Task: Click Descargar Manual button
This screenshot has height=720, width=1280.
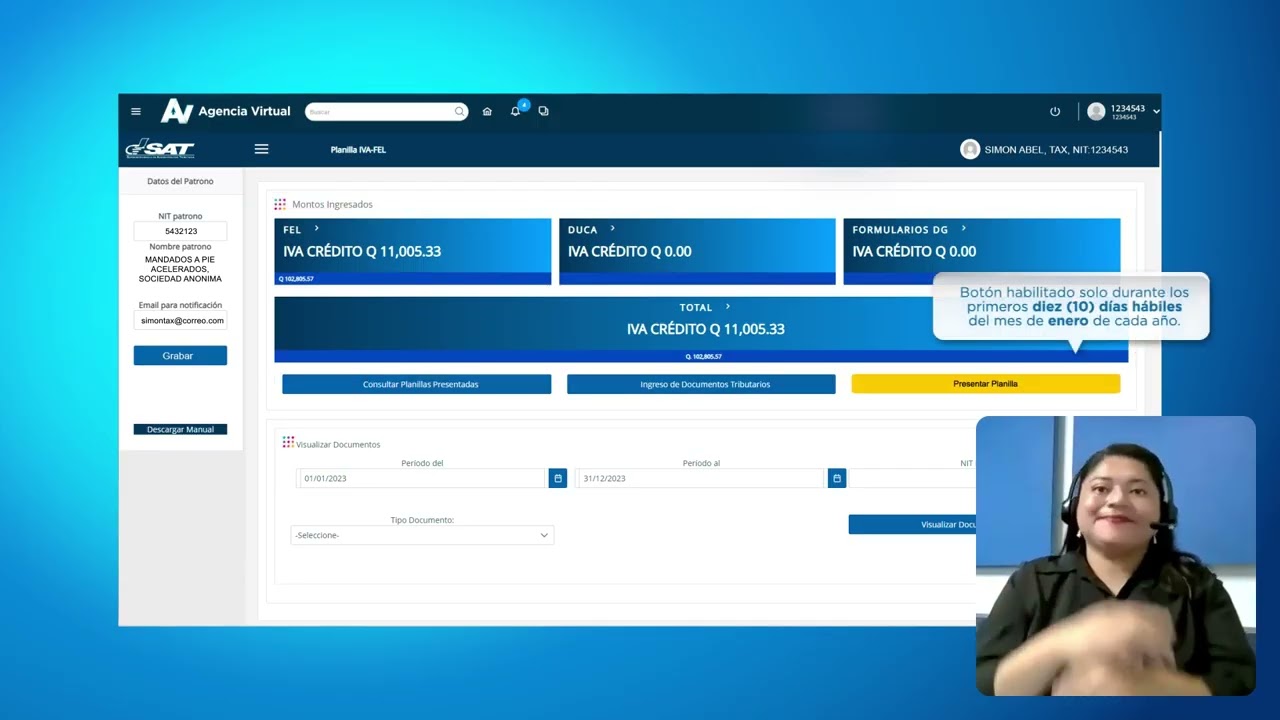Action: pos(180,429)
